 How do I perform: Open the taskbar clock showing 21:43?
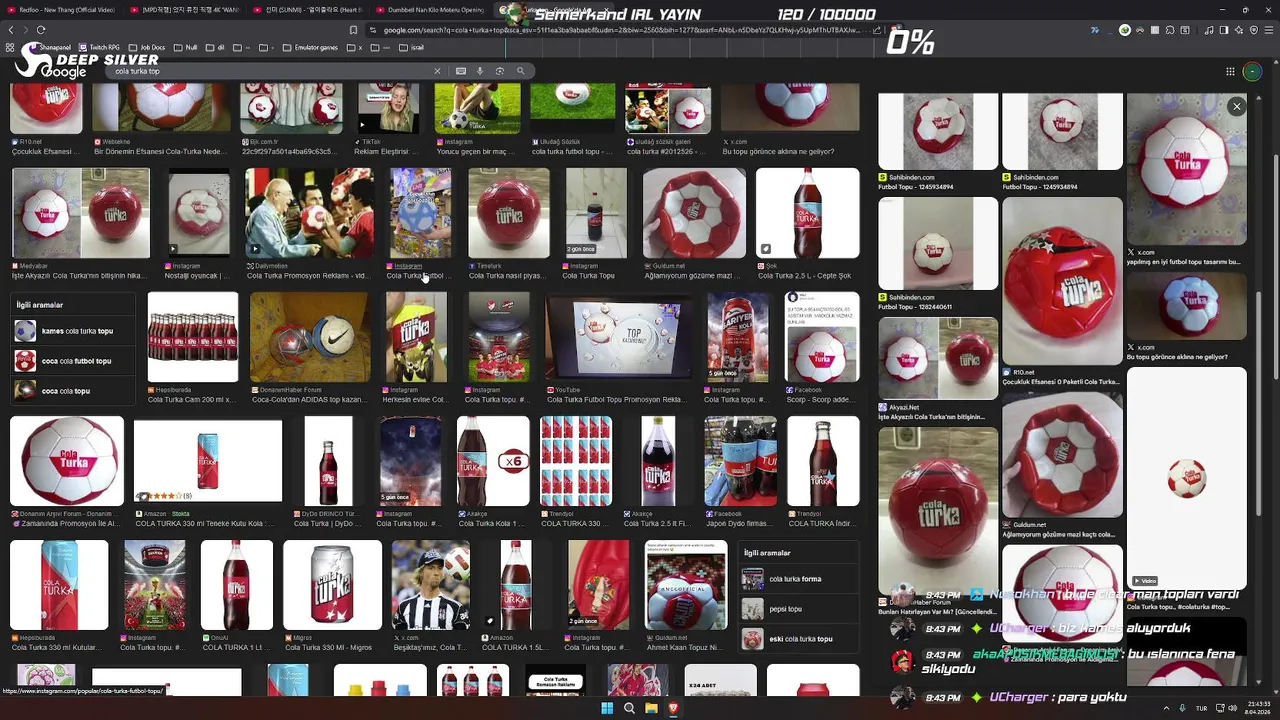coord(1258,708)
